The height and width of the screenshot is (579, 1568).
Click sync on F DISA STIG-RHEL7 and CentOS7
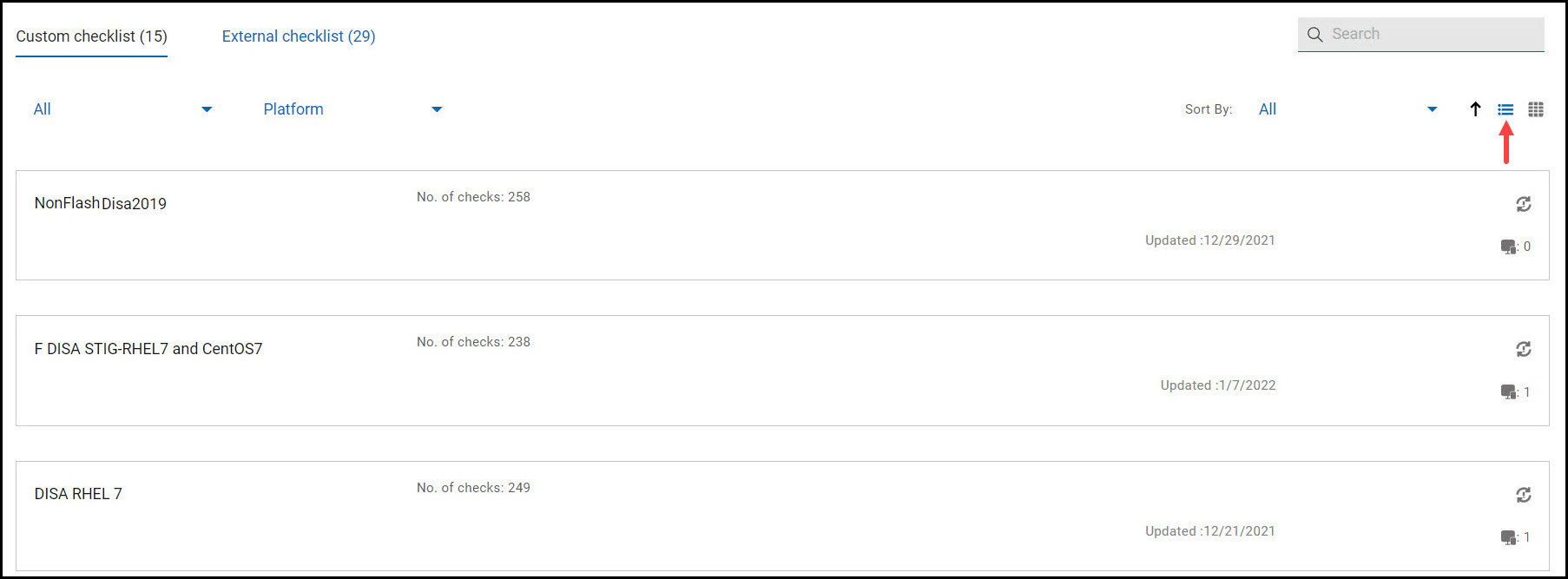pos(1524,349)
